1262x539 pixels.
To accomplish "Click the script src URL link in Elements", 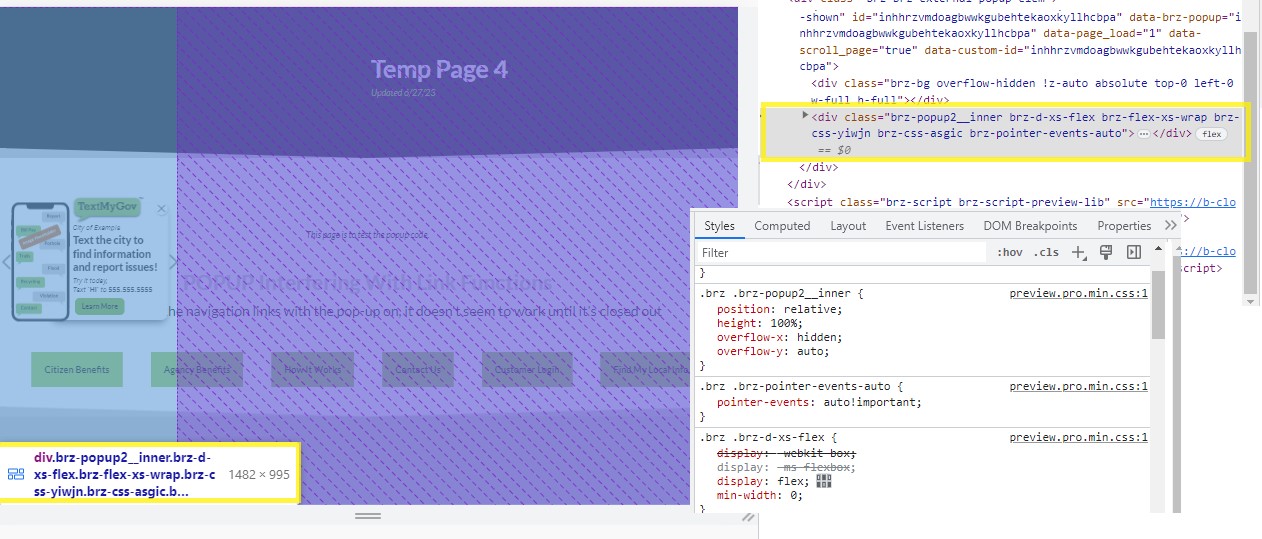I will coord(1193,202).
